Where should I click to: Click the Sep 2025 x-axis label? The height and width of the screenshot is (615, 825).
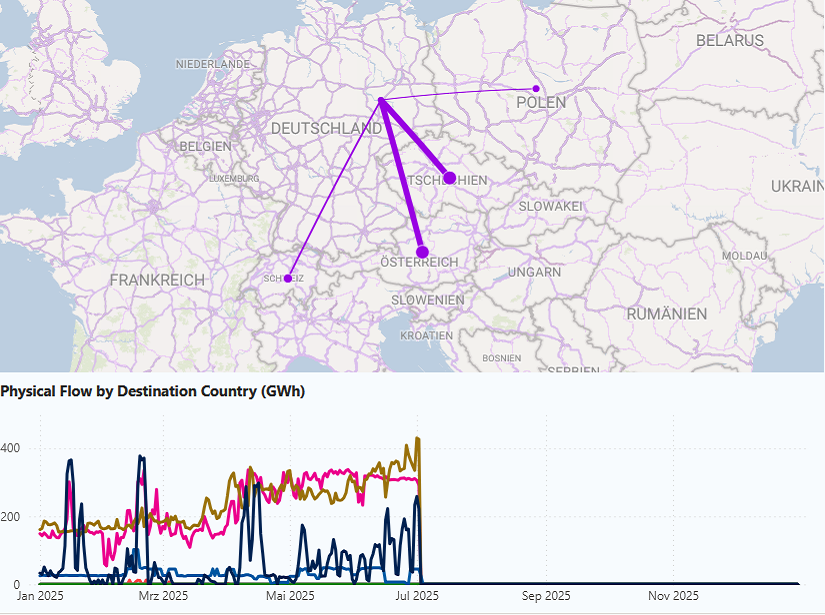[x=545, y=597]
